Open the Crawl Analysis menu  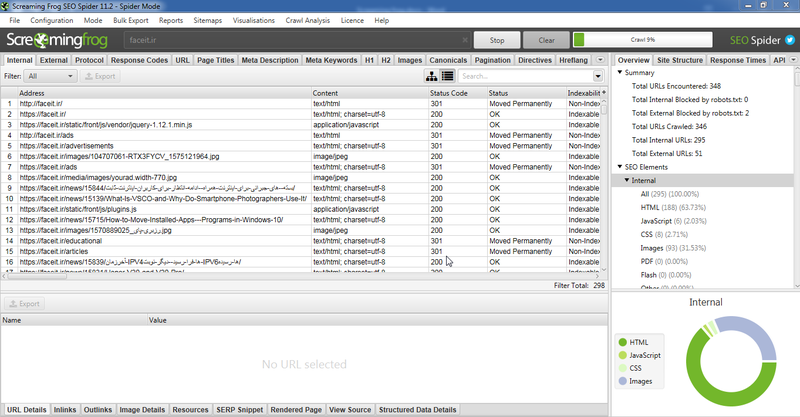[308, 20]
